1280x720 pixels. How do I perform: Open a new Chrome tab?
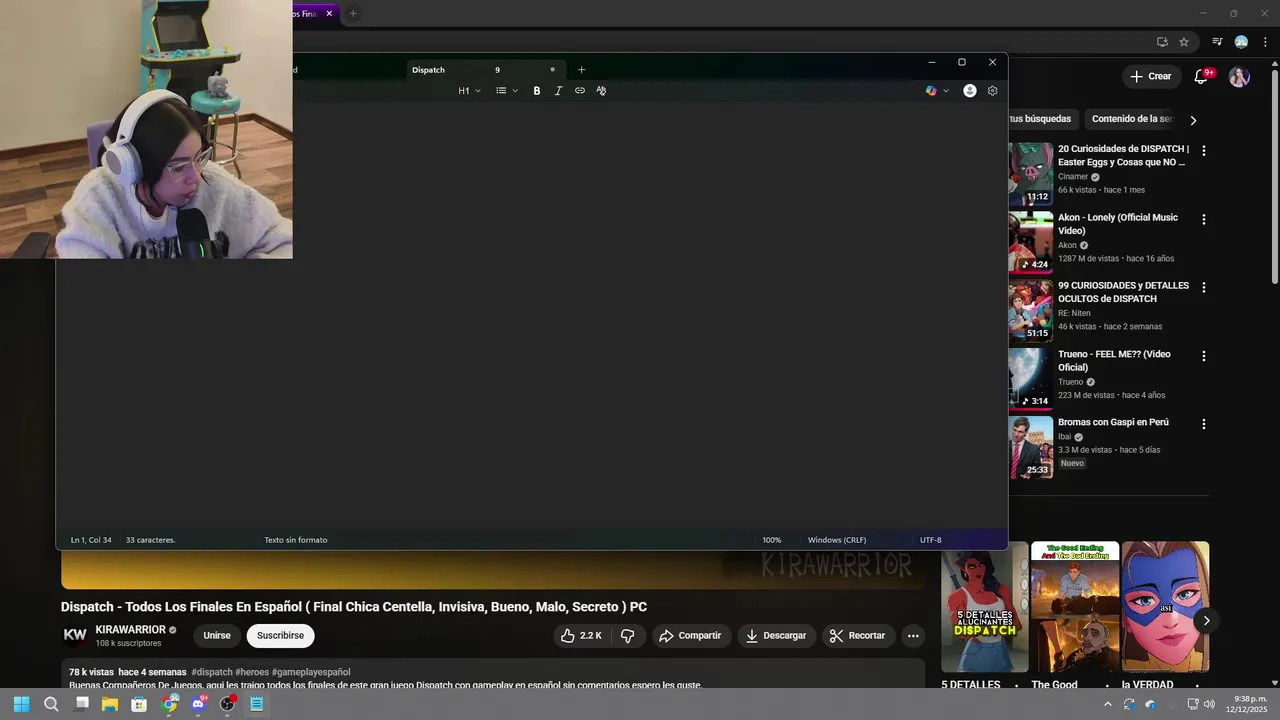pyautogui.click(x=352, y=13)
